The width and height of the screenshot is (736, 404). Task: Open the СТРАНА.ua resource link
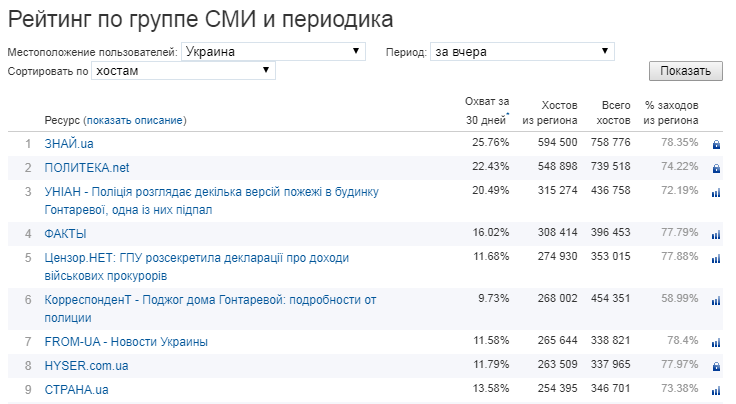76,390
